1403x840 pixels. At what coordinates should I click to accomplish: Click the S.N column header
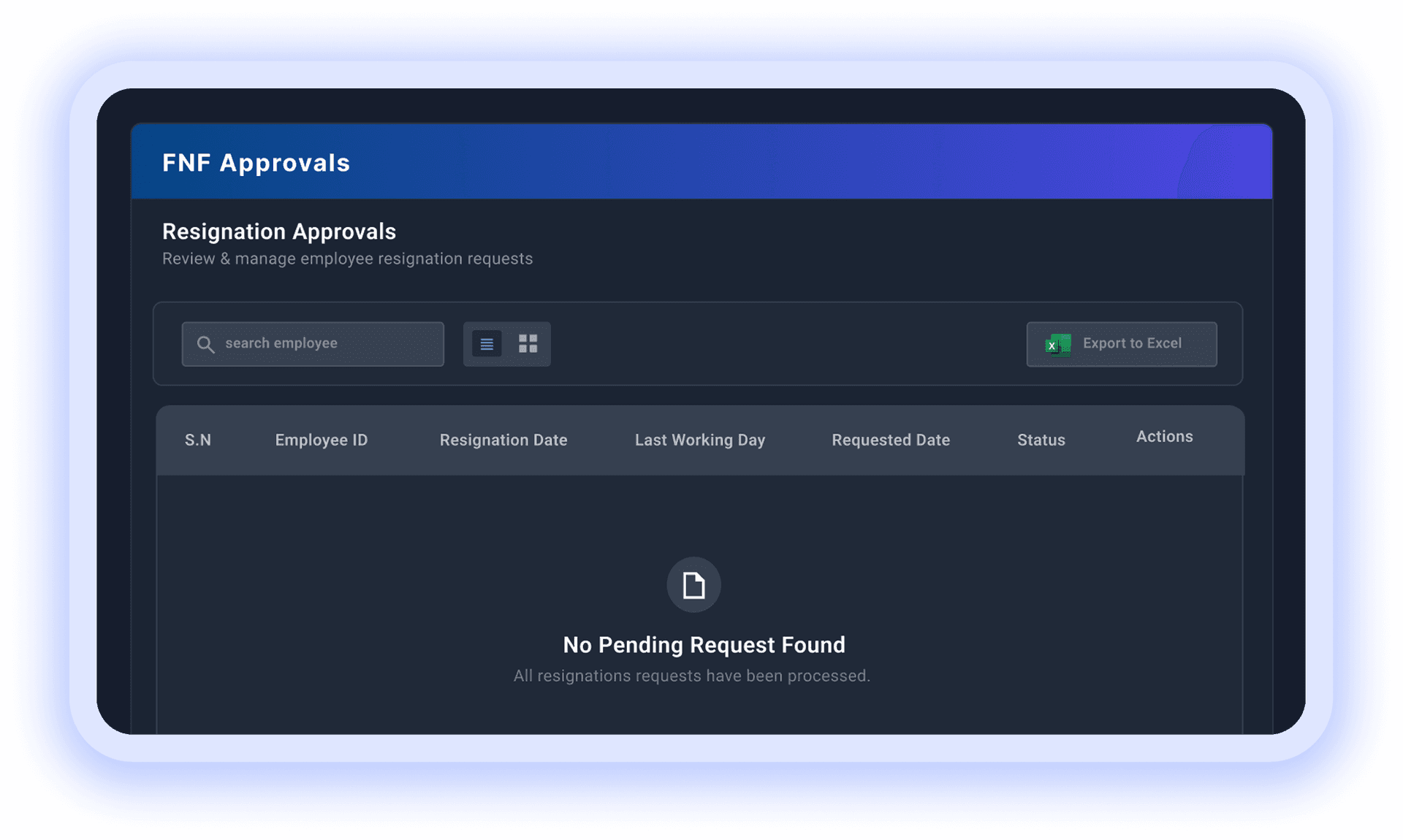point(198,440)
